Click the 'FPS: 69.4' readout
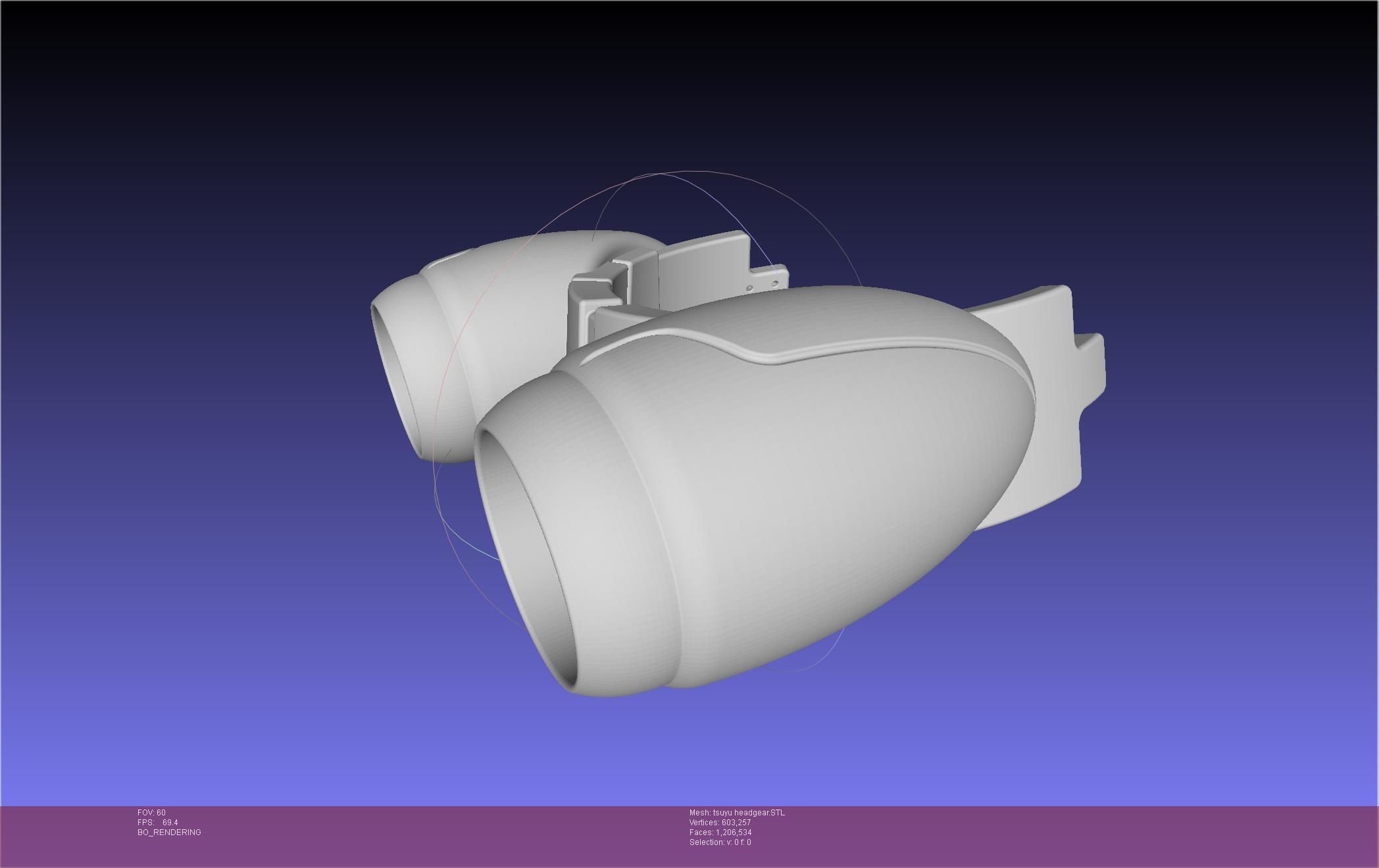 click(x=158, y=823)
